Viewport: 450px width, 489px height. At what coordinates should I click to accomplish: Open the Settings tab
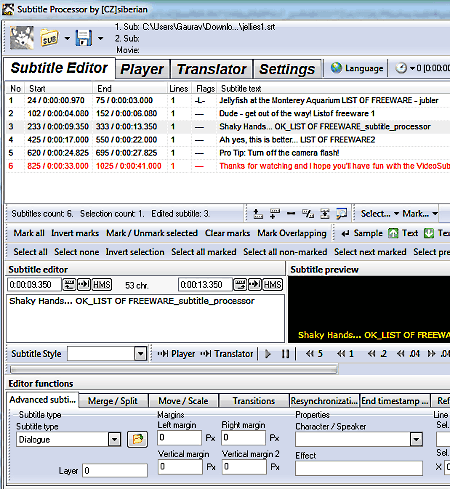point(287,69)
